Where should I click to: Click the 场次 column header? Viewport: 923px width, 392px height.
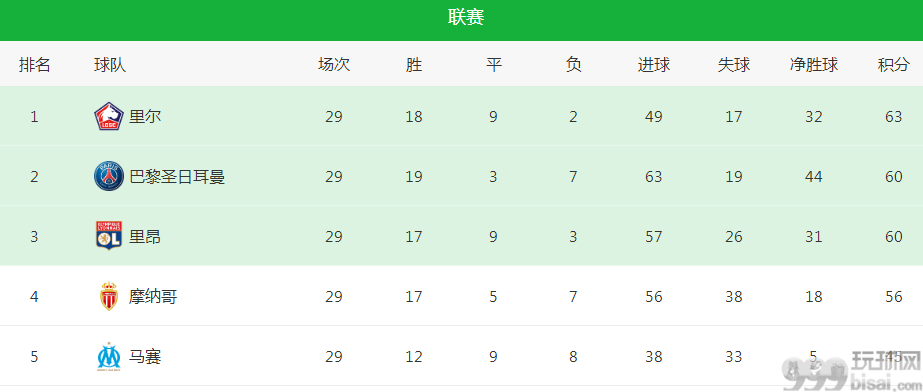(x=334, y=65)
